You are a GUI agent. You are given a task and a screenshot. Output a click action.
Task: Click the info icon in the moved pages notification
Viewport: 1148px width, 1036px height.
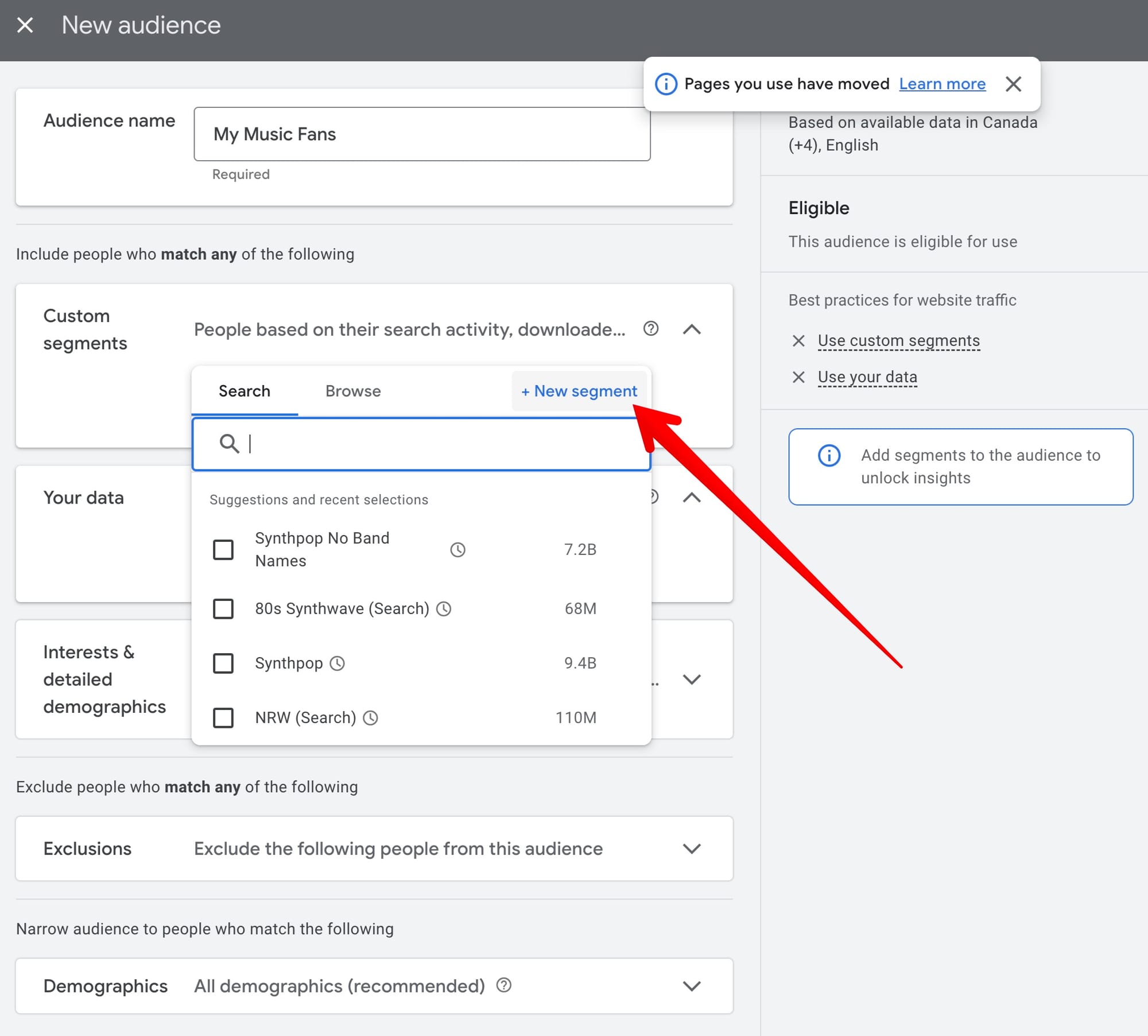click(x=666, y=84)
